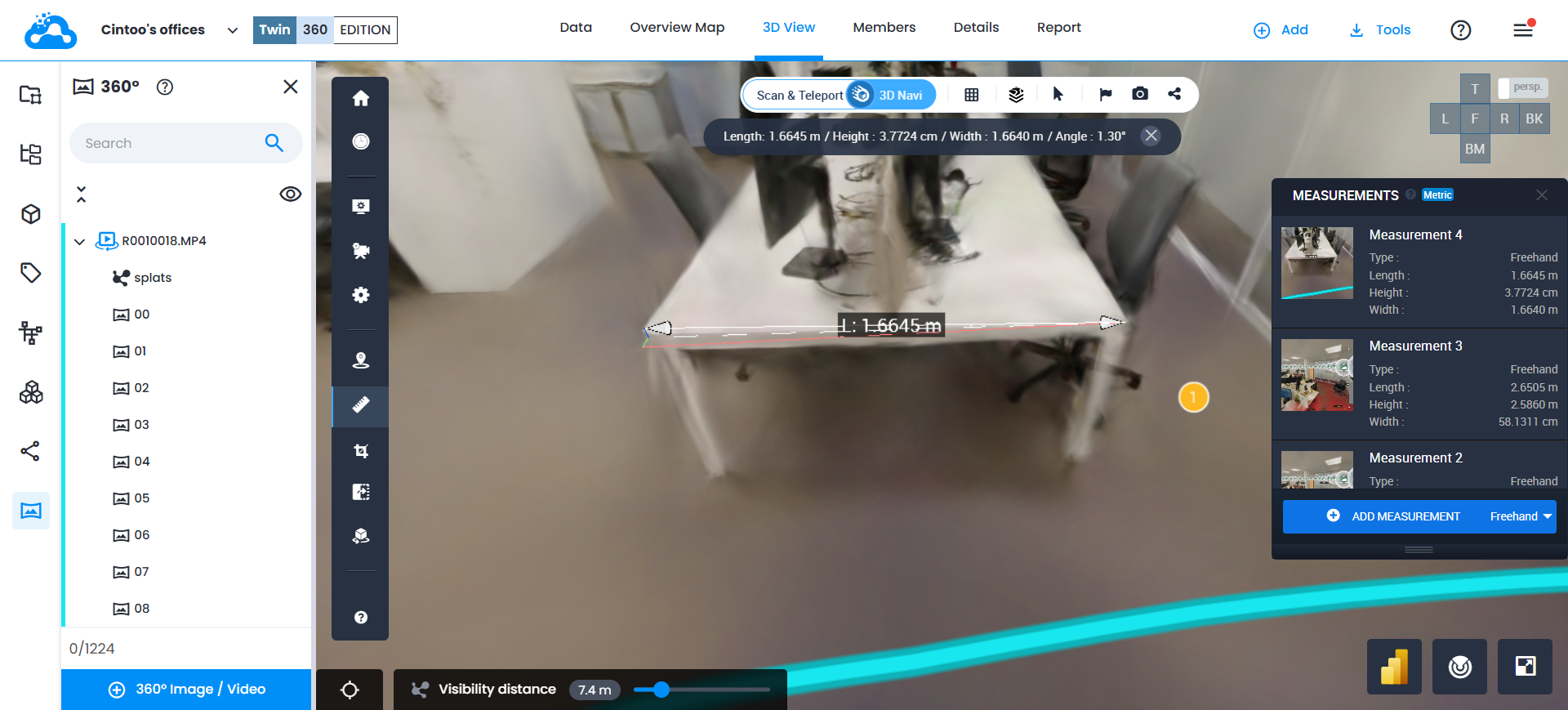Open the hamburger menu with notification
Screen dimensions: 1568x710
click(1523, 29)
